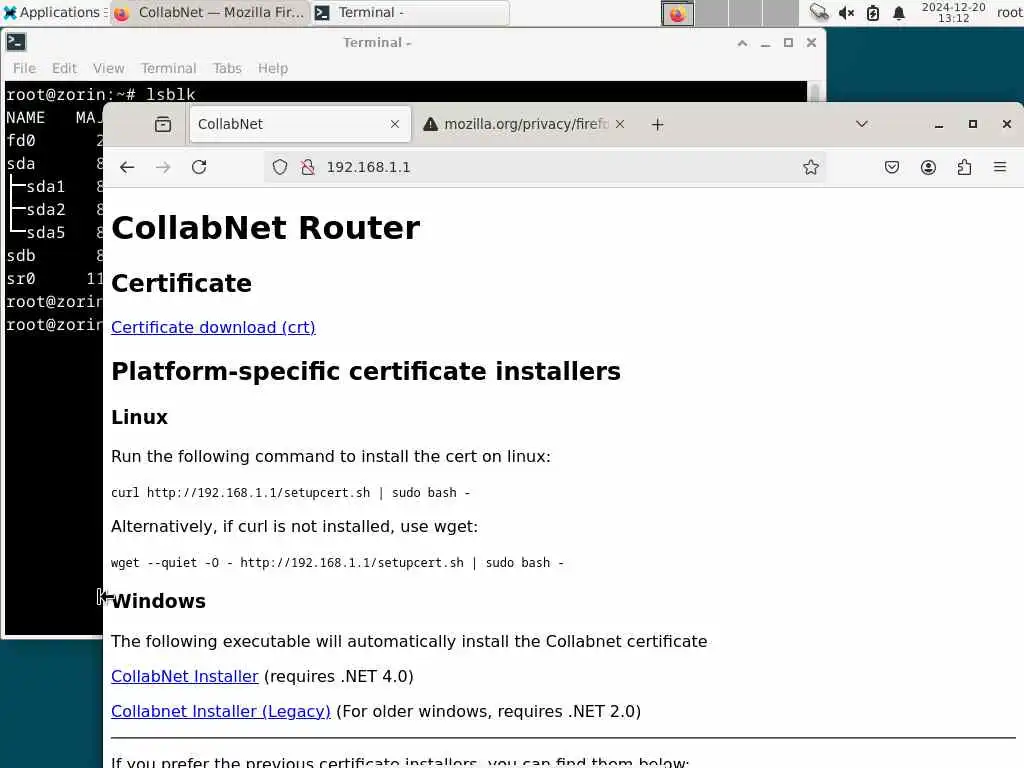The width and height of the screenshot is (1024, 768).
Task: Close the mozilla.org privacy tab
Action: tap(620, 124)
